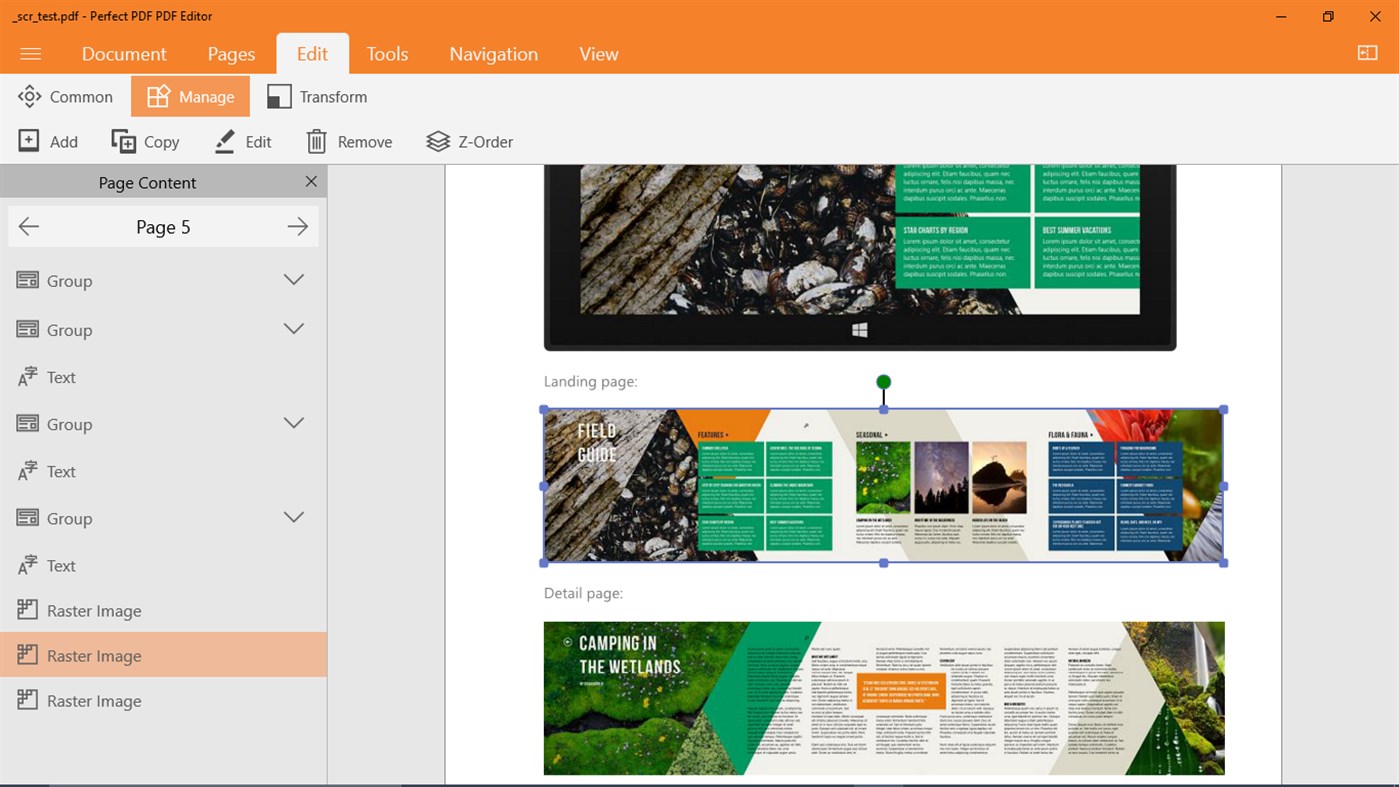Image resolution: width=1399 pixels, height=787 pixels.
Task: Switch to the Tools tab
Action: (387, 54)
